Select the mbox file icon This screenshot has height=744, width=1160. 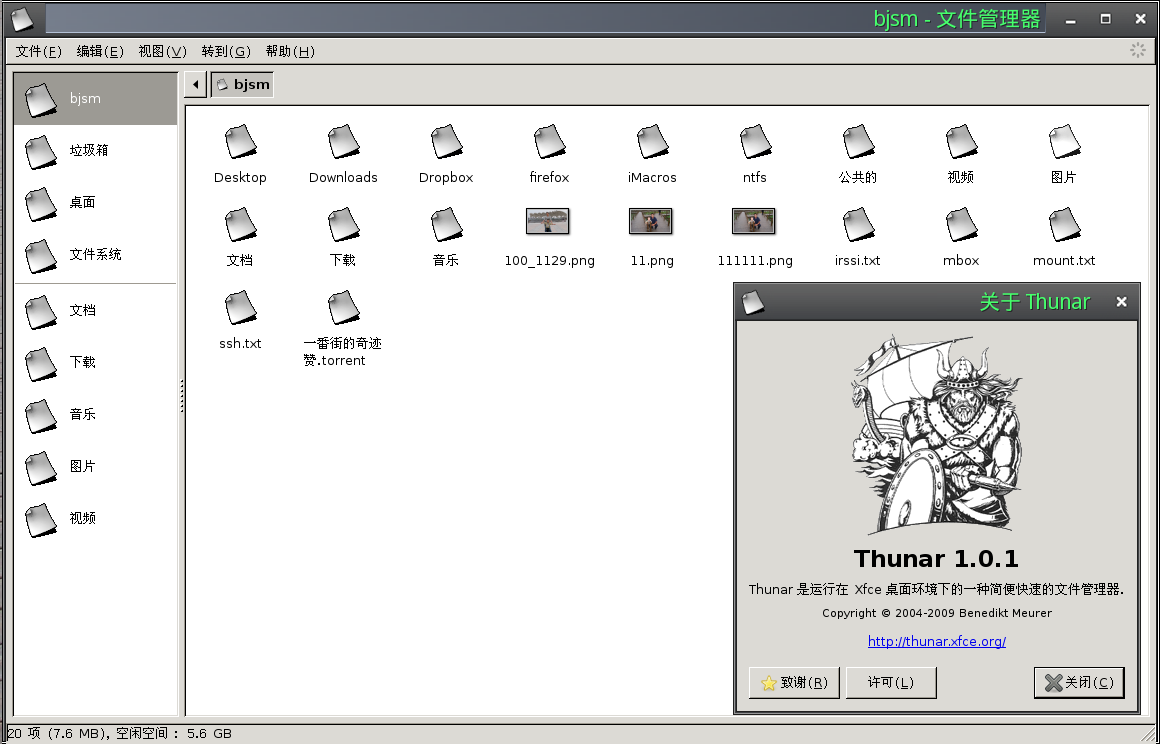(960, 224)
